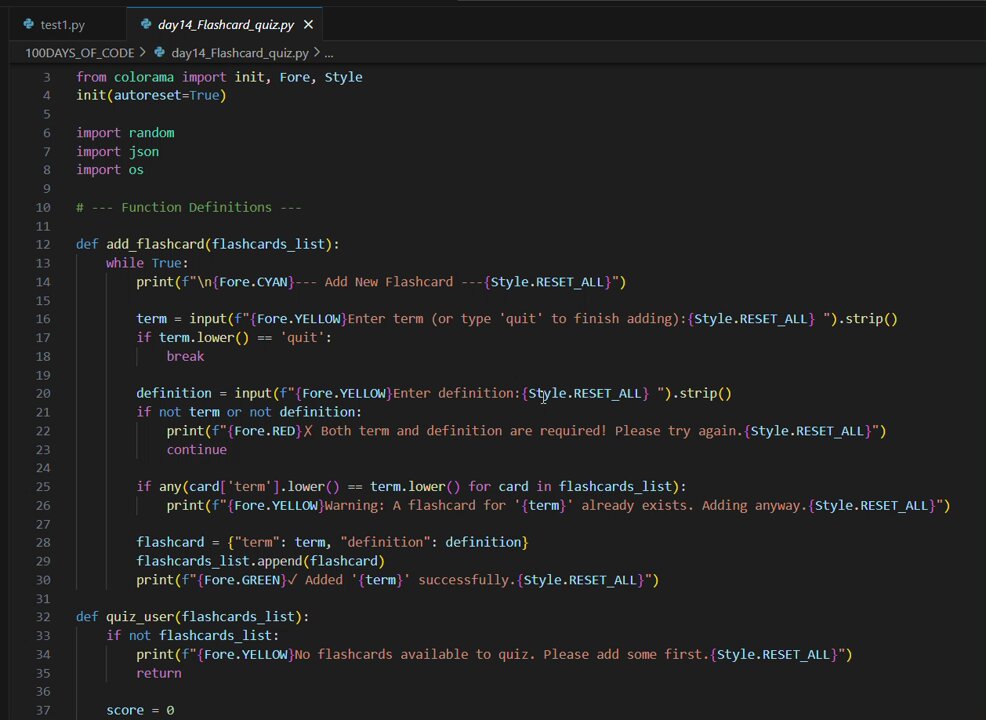
Task: Click the breadcrumb ellipsis symbol
Action: coord(329,53)
